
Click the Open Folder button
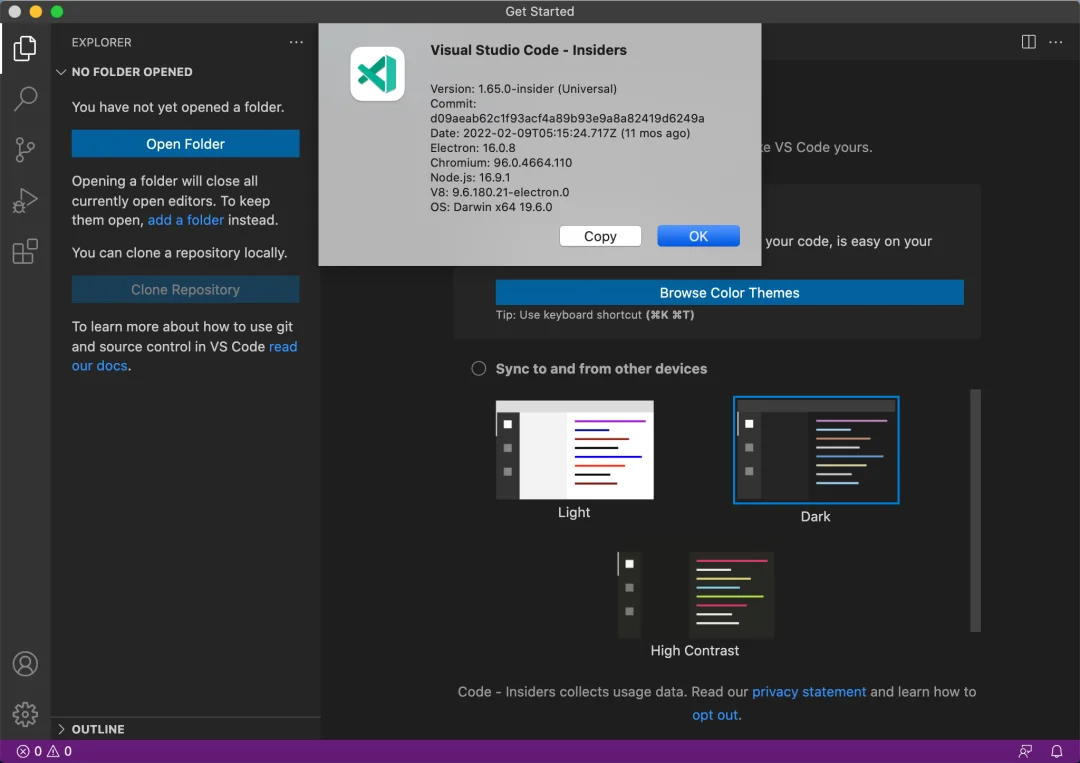coord(185,144)
